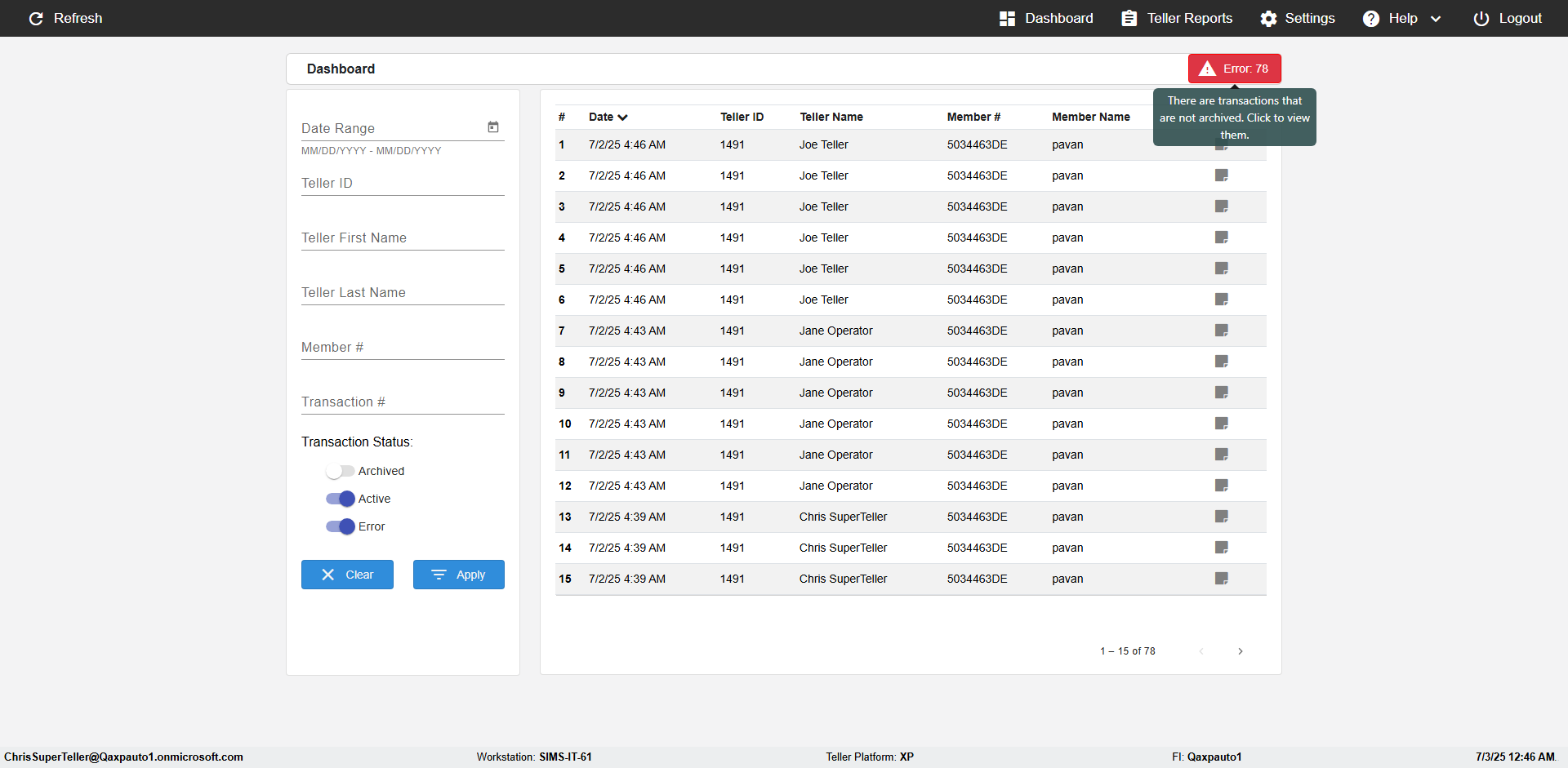Image resolution: width=1568 pixels, height=768 pixels.
Task: Open the note icon for row 14
Action: (1222, 548)
